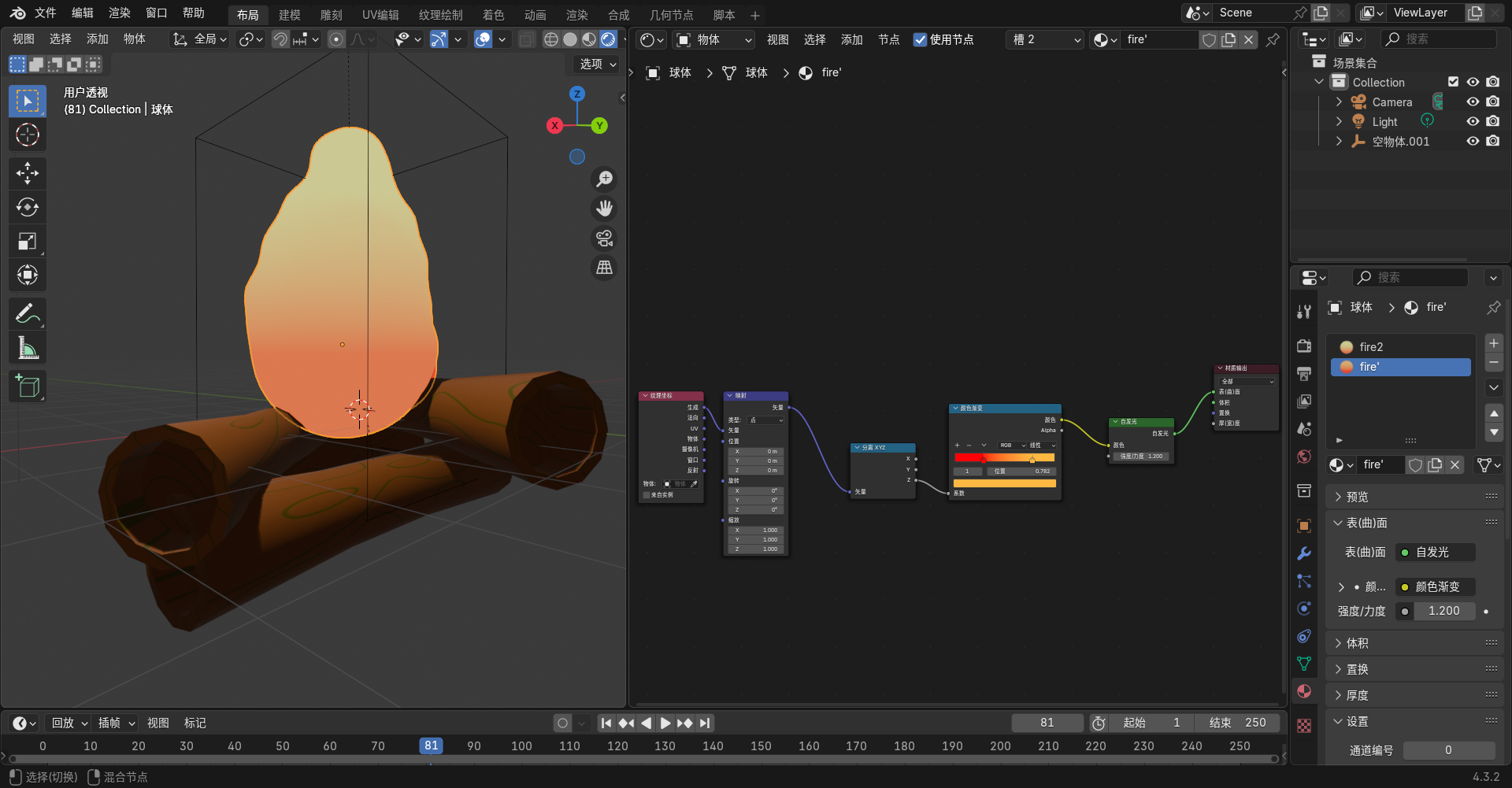
Task: Click the 选项 button in viewport
Action: pos(598,64)
